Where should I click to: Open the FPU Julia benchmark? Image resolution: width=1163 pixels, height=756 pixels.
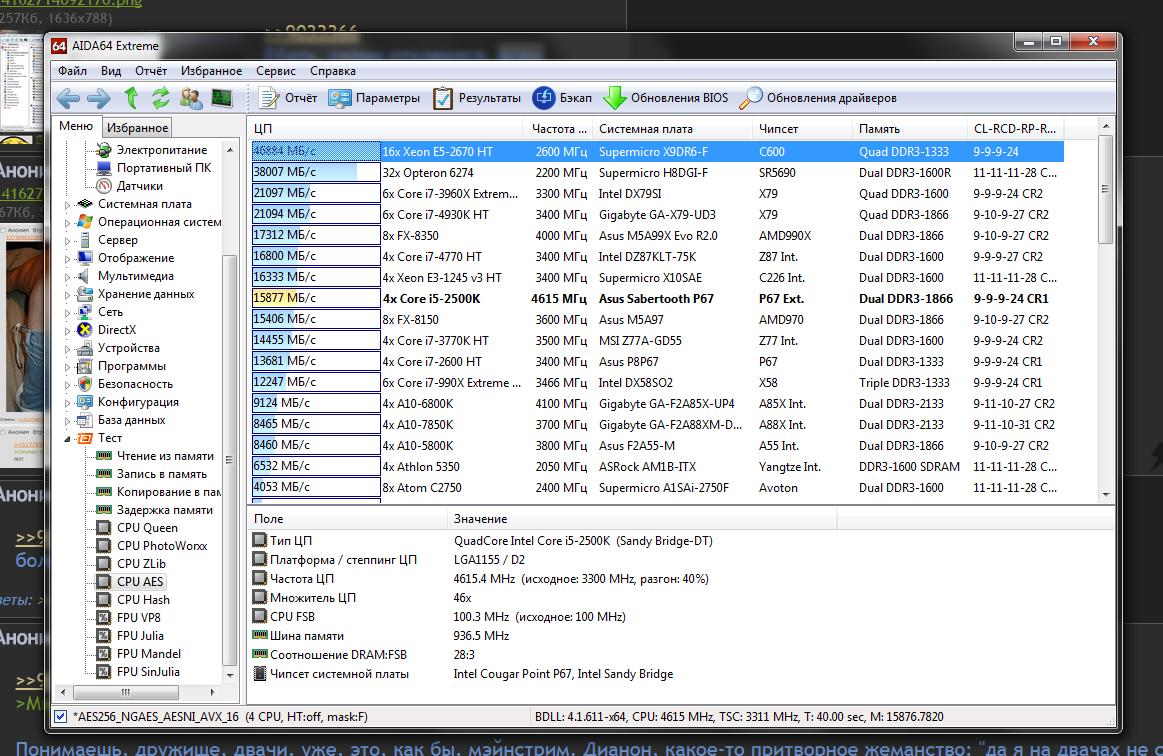tap(140, 636)
